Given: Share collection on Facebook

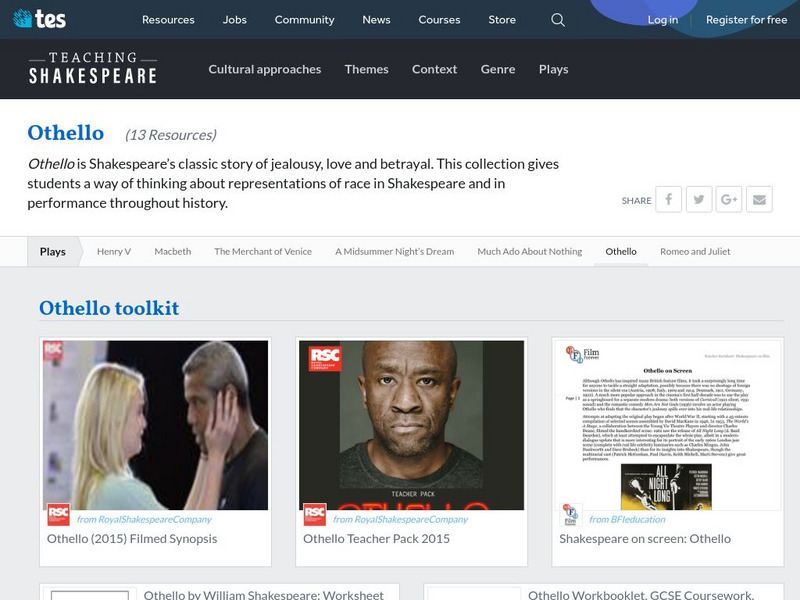Looking at the screenshot, I should [668, 199].
